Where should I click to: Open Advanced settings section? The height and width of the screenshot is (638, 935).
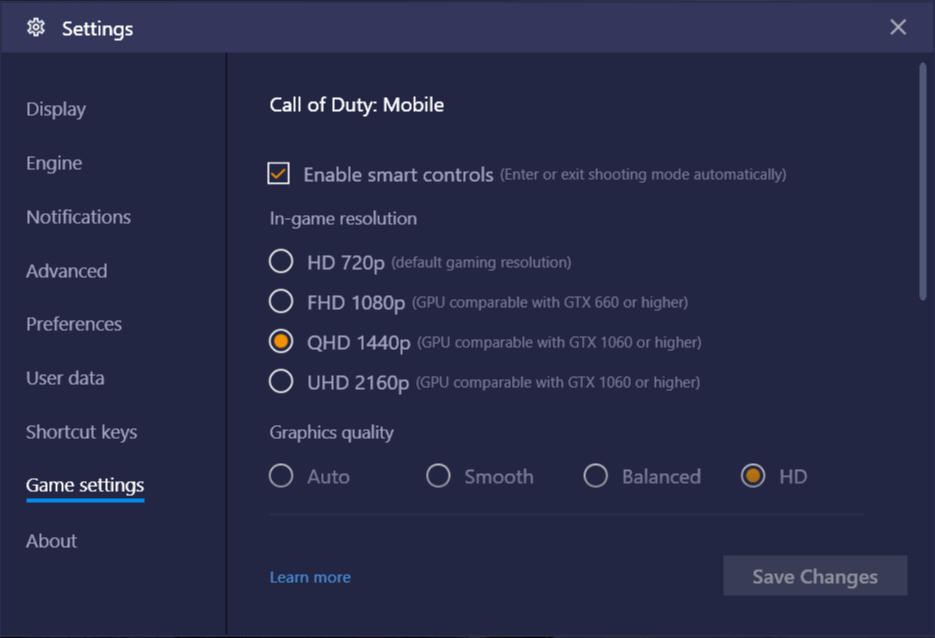click(66, 271)
